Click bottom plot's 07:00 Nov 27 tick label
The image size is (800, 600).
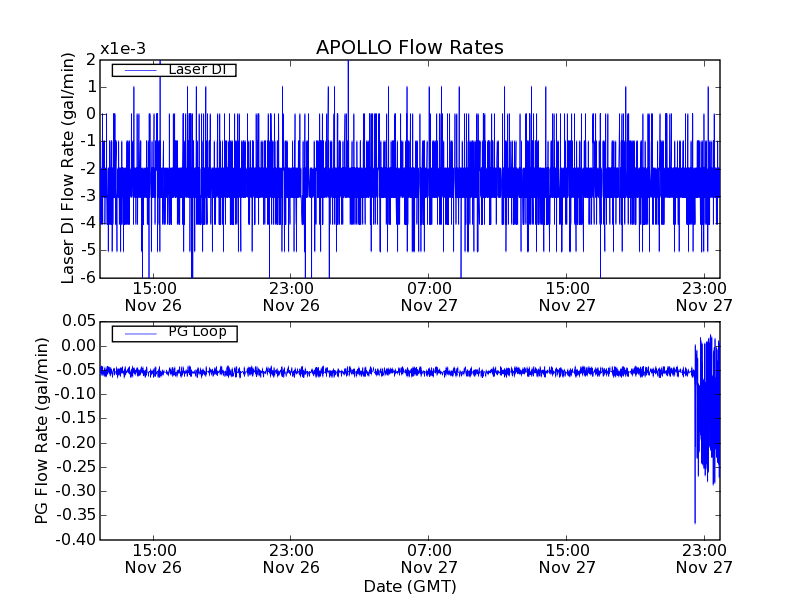[x=429, y=558]
